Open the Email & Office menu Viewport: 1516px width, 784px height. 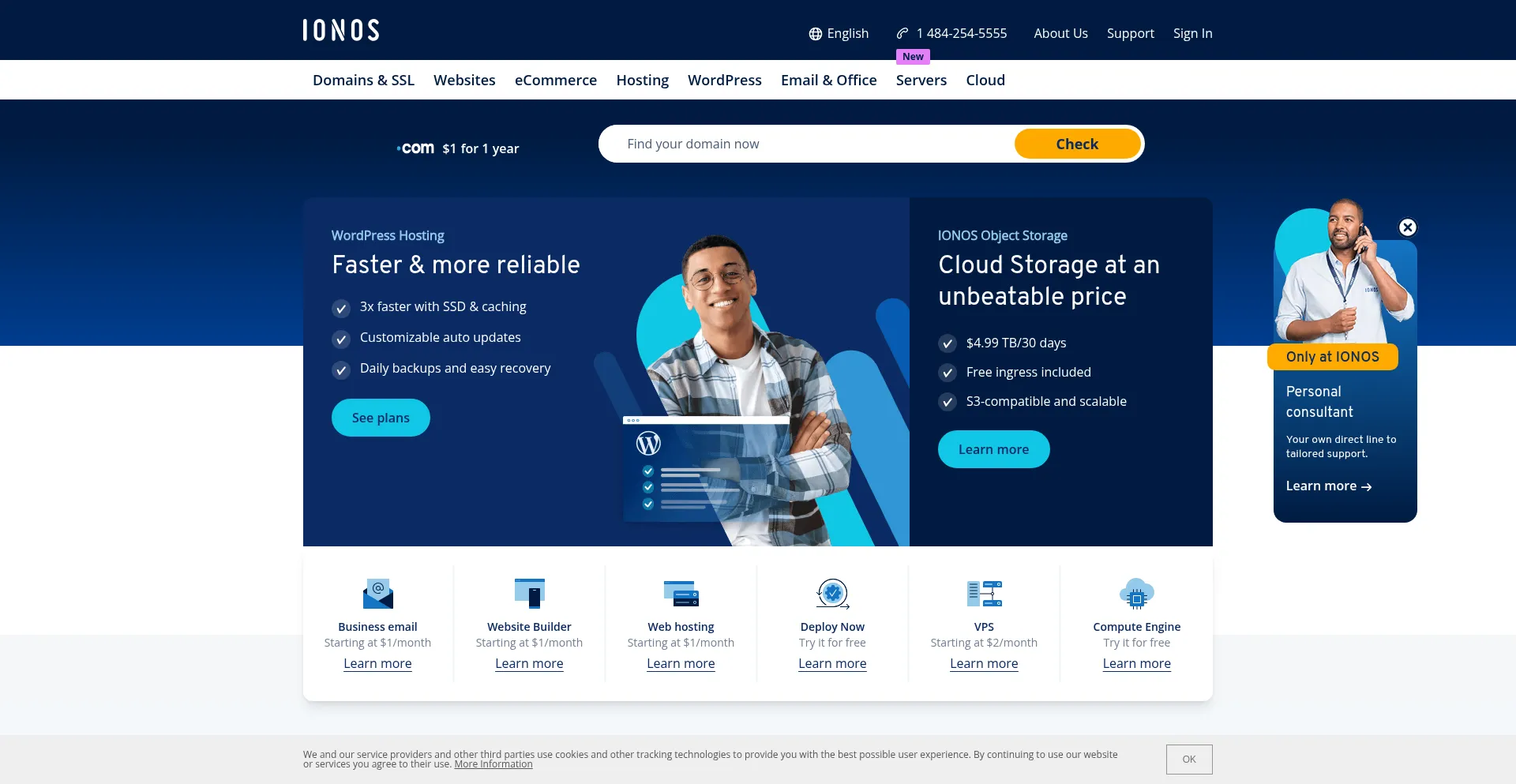point(828,80)
